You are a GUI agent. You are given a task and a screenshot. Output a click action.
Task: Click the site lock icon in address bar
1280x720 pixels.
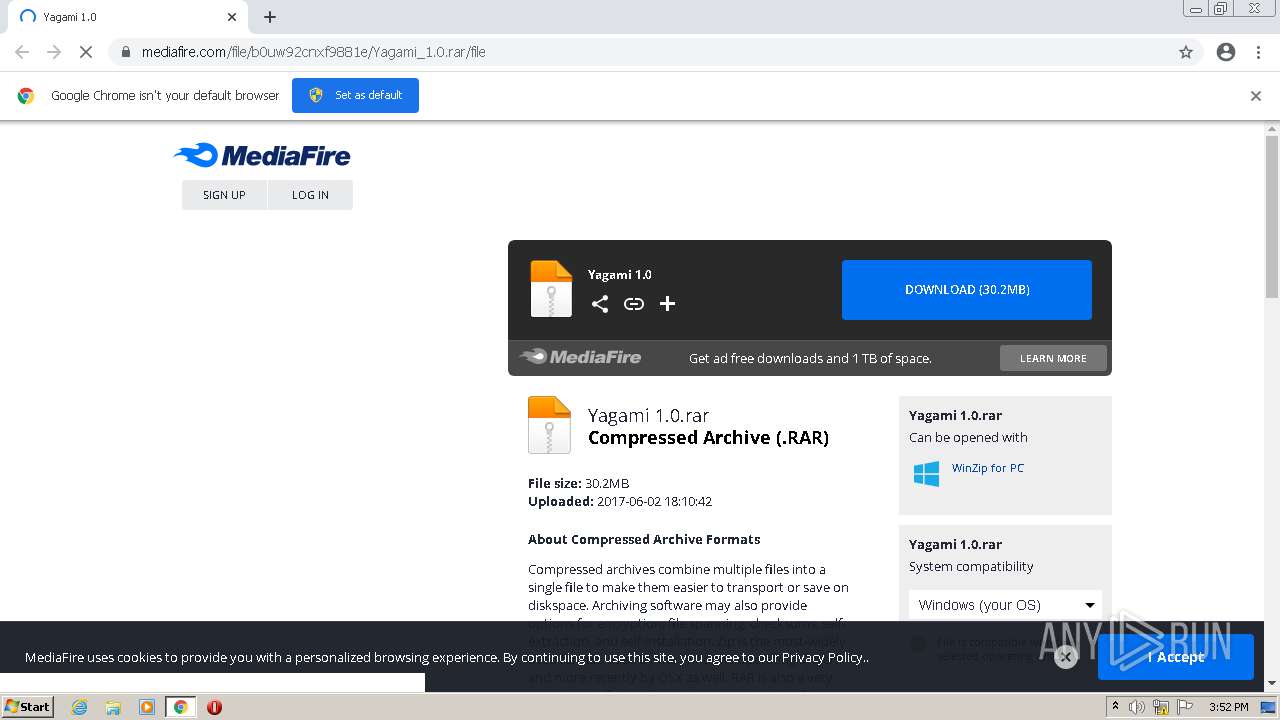125,52
